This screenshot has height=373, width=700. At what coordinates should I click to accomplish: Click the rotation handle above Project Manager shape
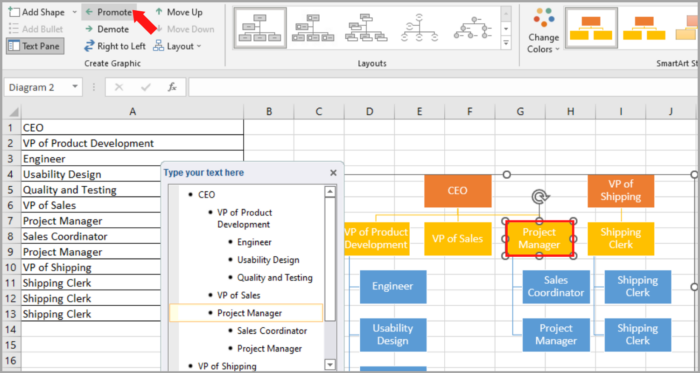(540, 196)
